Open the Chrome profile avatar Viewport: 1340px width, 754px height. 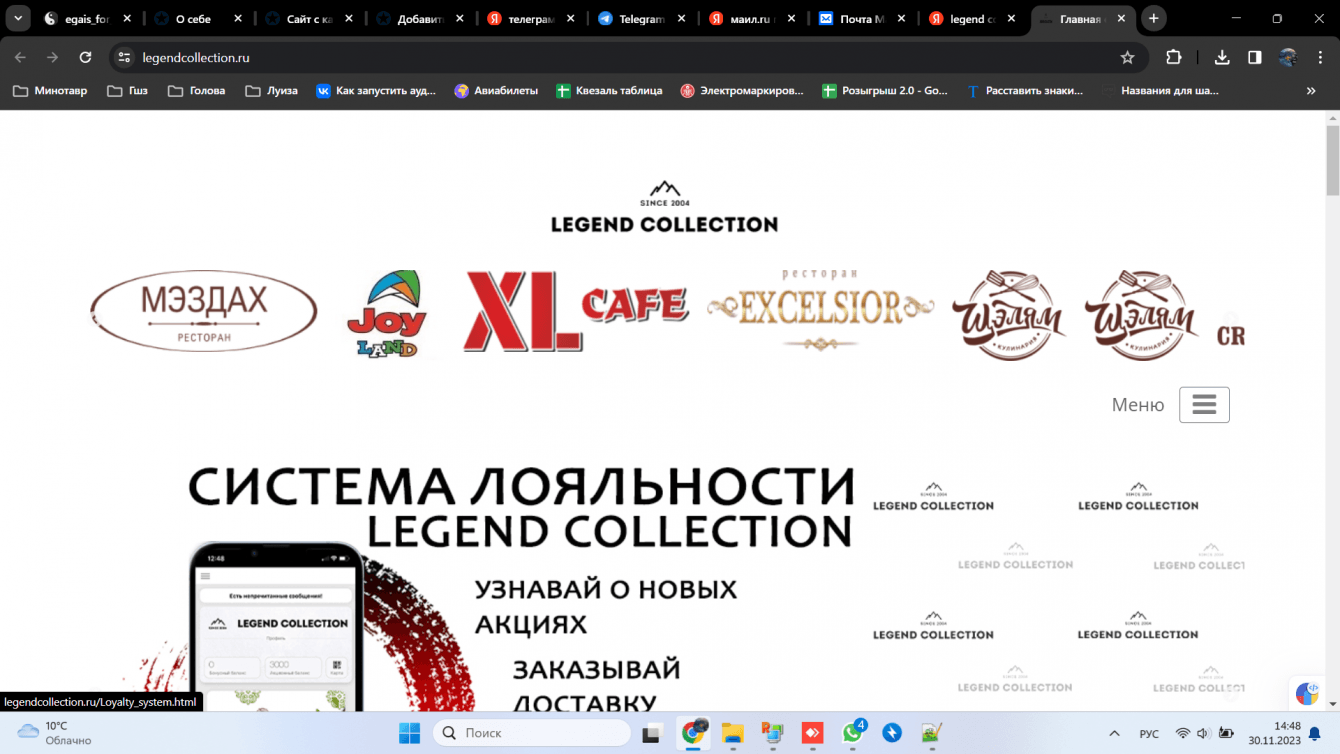pyautogui.click(x=1288, y=58)
